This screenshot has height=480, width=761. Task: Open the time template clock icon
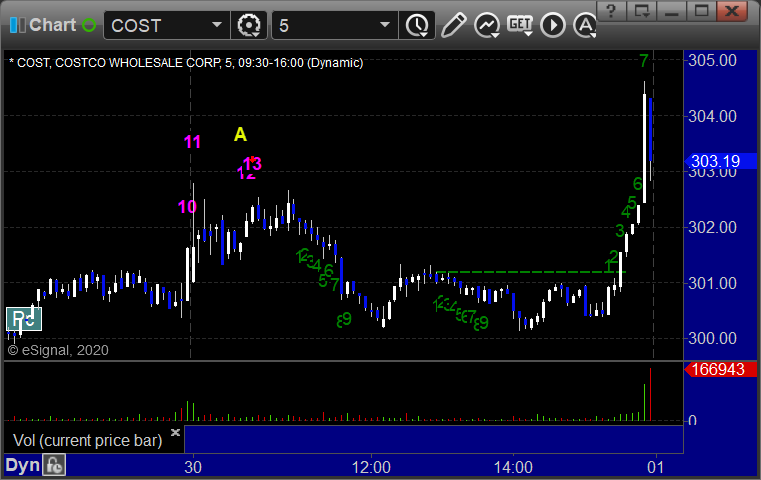click(417, 25)
